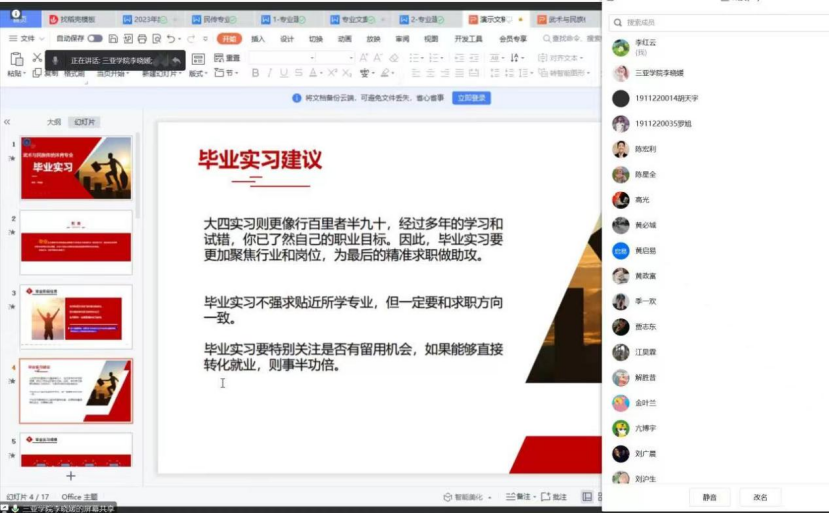The width and height of the screenshot is (830, 513).
Task: Open the 设计 ribbon tab
Action: (x=287, y=39)
